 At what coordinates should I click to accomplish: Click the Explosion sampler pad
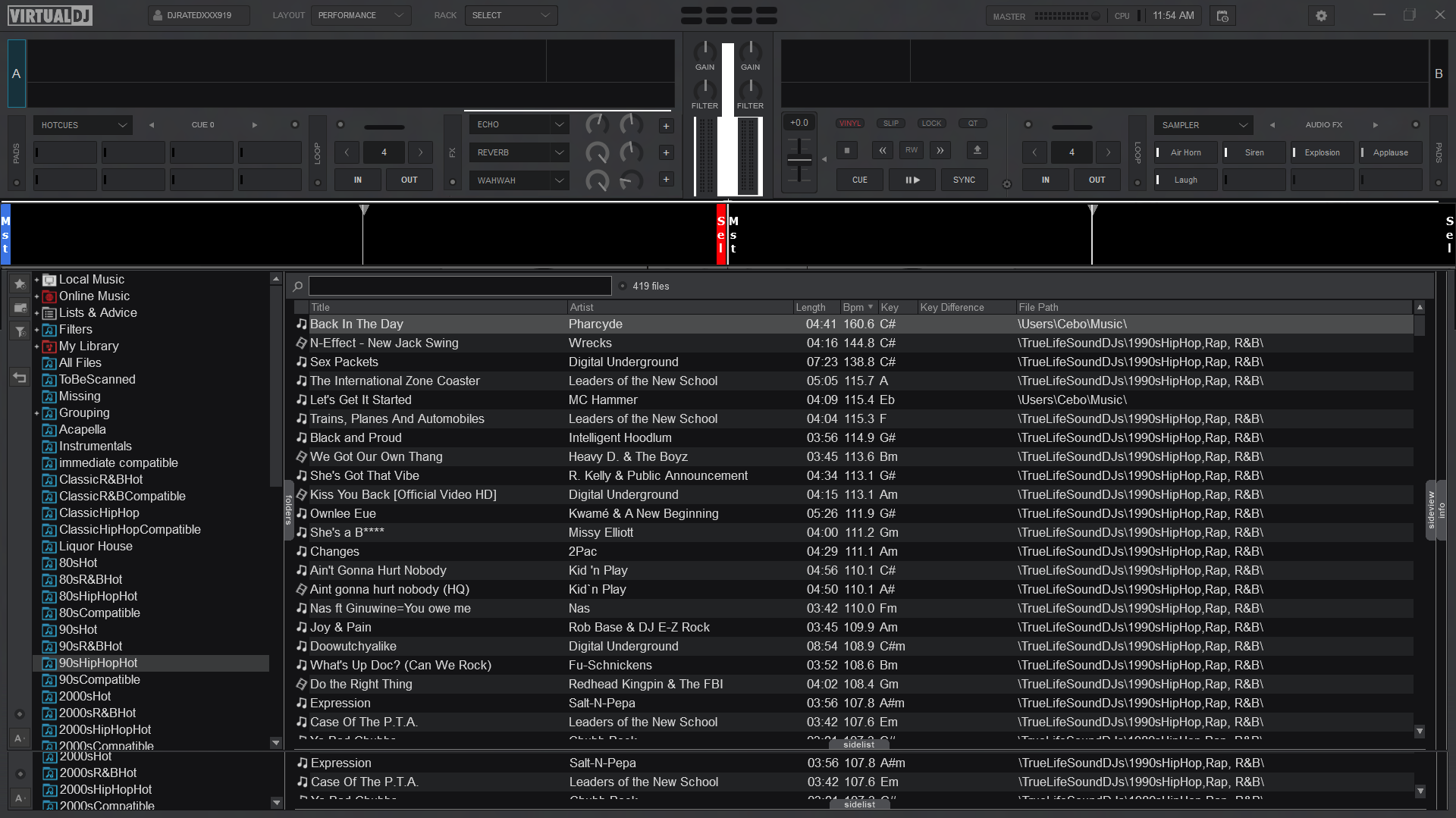pos(1323,152)
